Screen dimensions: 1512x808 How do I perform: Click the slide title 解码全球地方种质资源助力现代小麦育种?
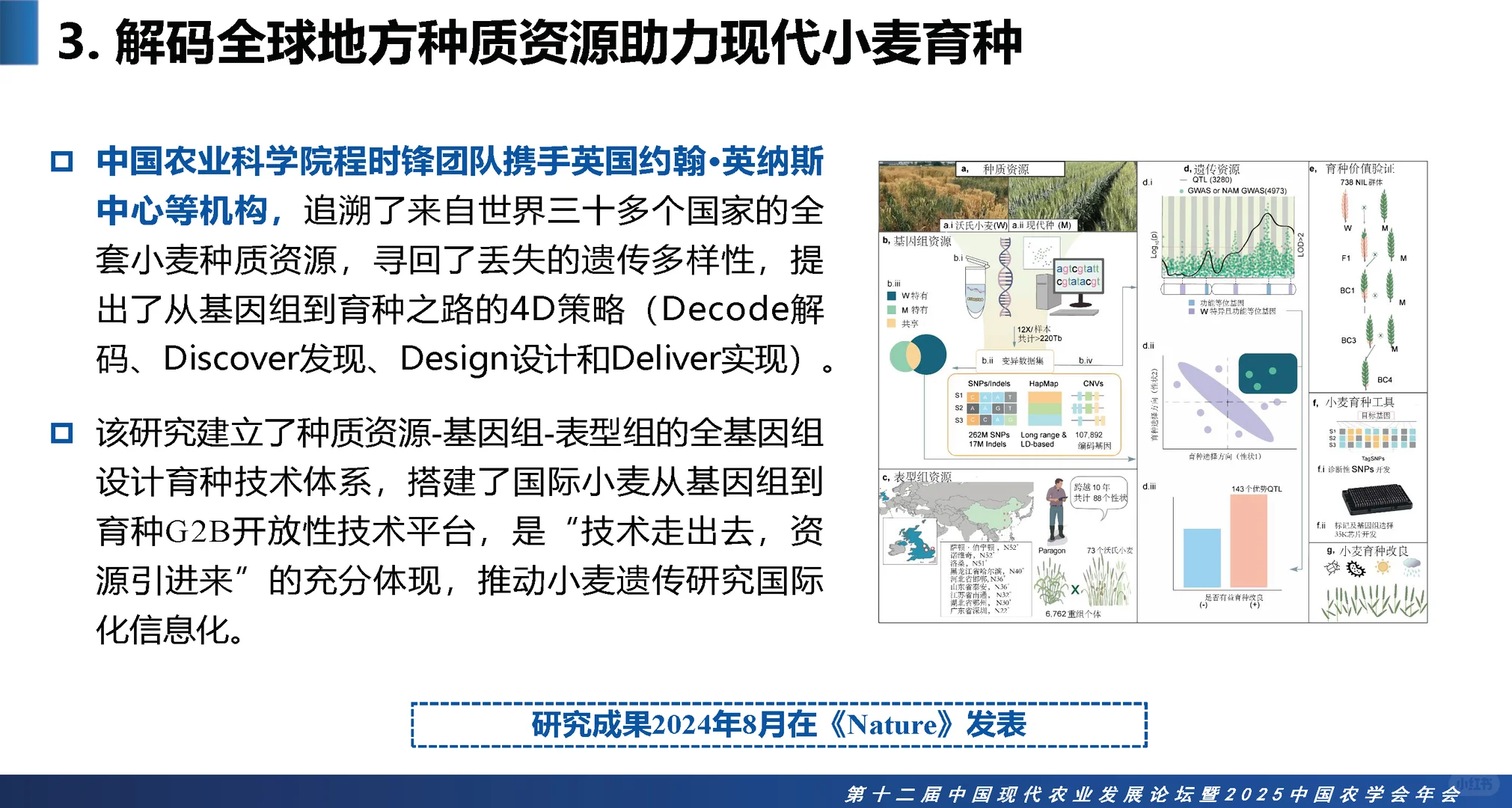539,41
